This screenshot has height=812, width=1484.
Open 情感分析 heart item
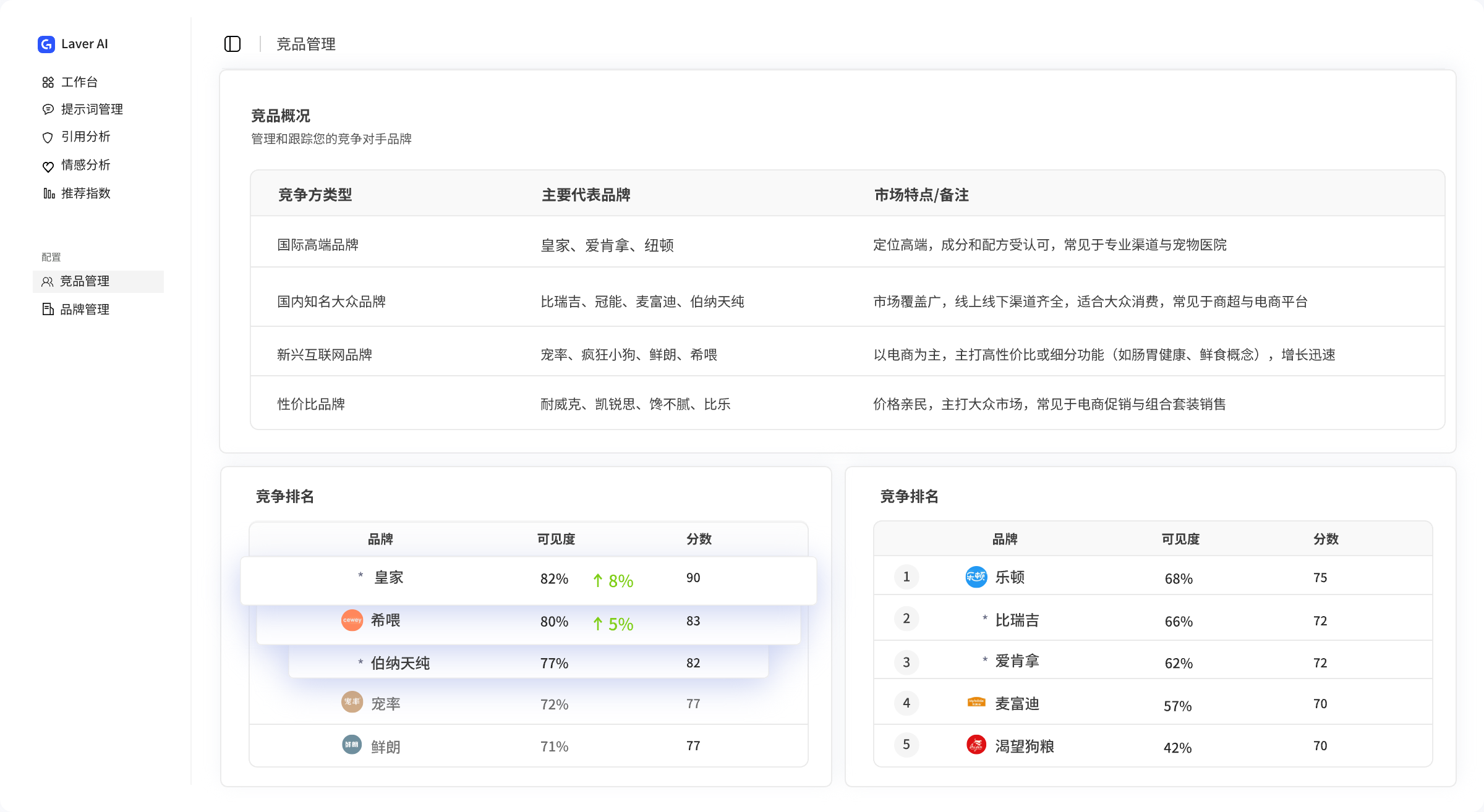[x=85, y=165]
